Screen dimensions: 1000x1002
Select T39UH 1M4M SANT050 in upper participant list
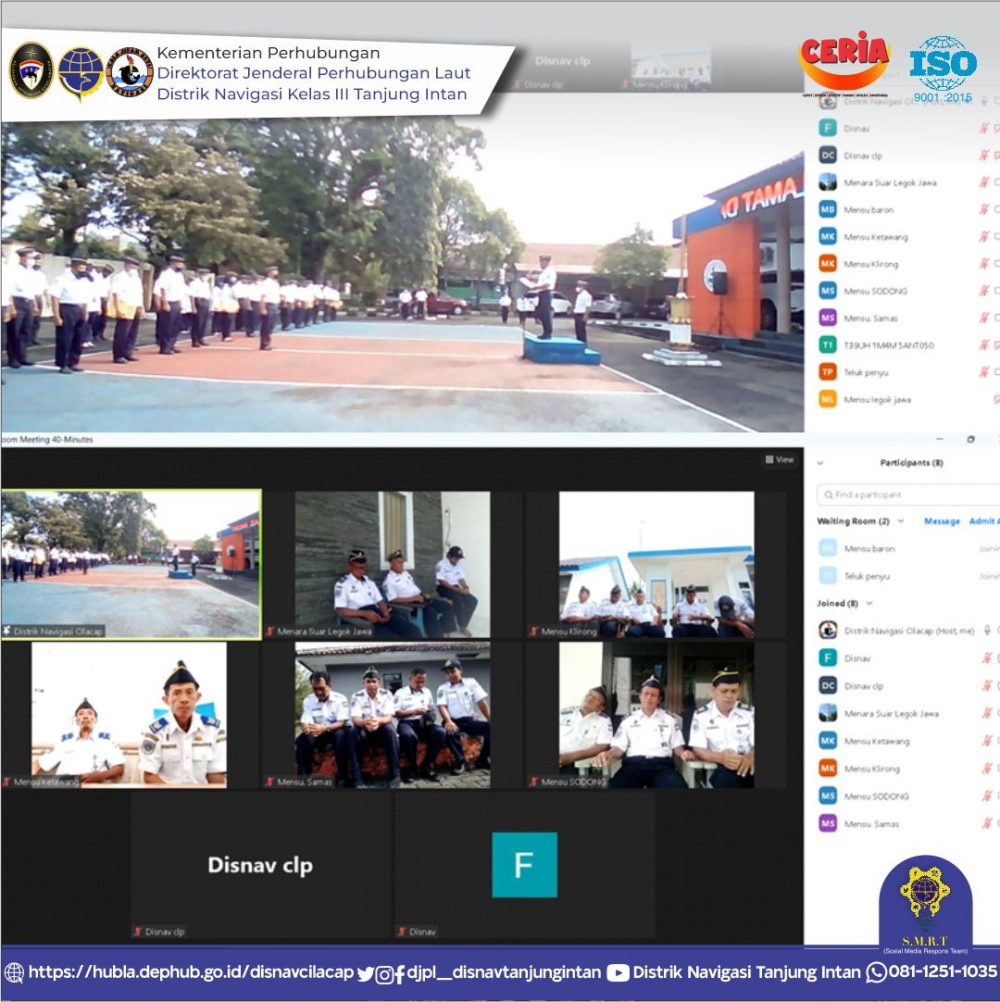pos(907,345)
